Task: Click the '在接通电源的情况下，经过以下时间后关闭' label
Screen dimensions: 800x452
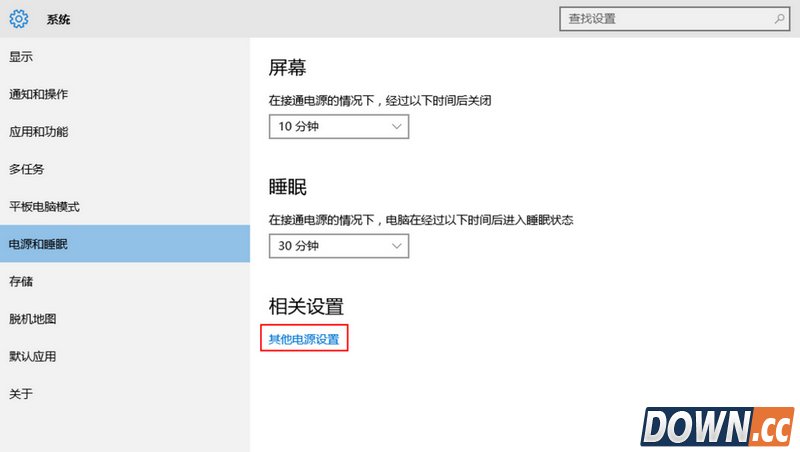Action: click(x=380, y=101)
